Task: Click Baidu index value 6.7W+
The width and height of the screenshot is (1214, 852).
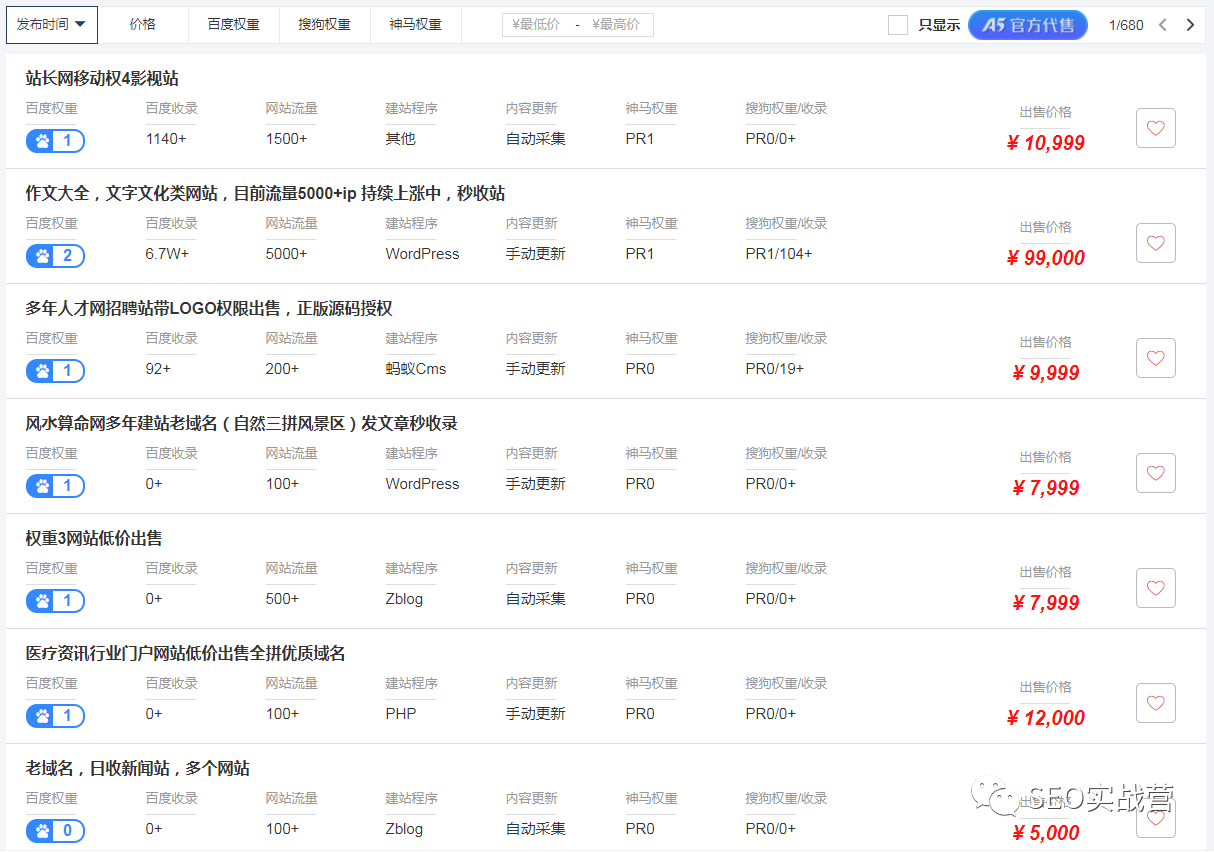Action: [x=167, y=254]
